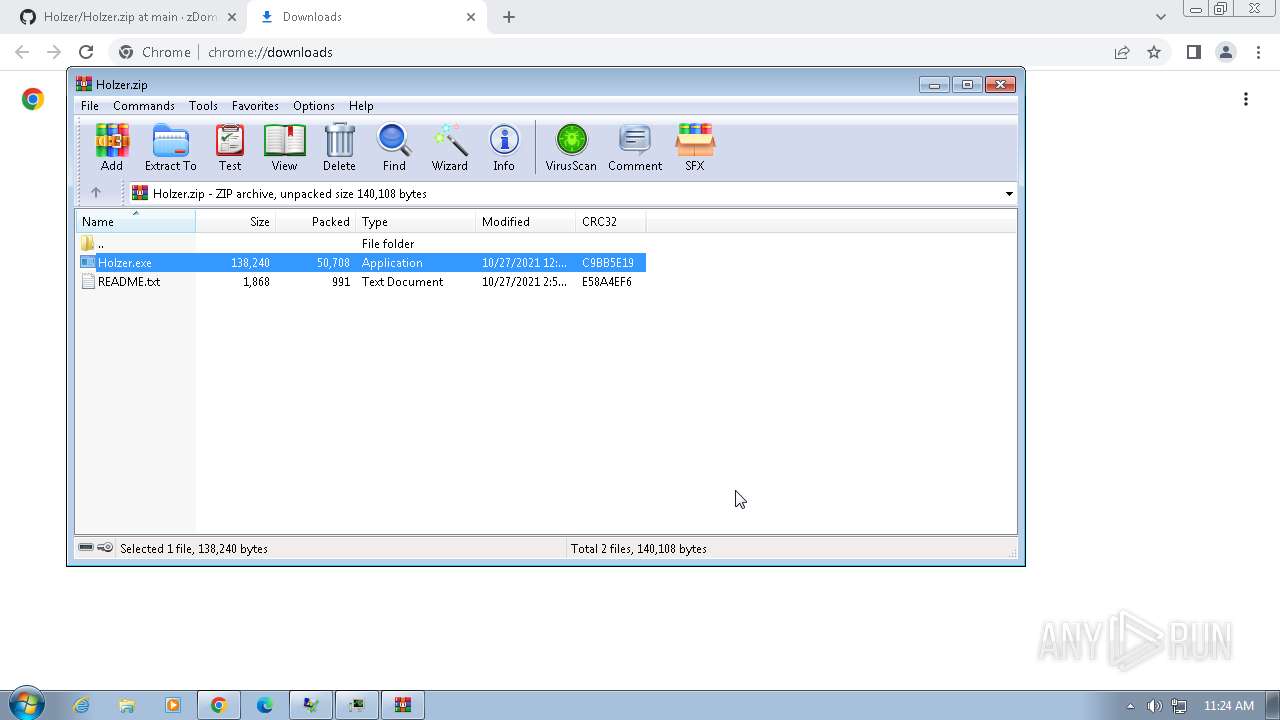Click the Delete trash can icon
Image resolution: width=1280 pixels, height=720 pixels.
click(x=339, y=147)
